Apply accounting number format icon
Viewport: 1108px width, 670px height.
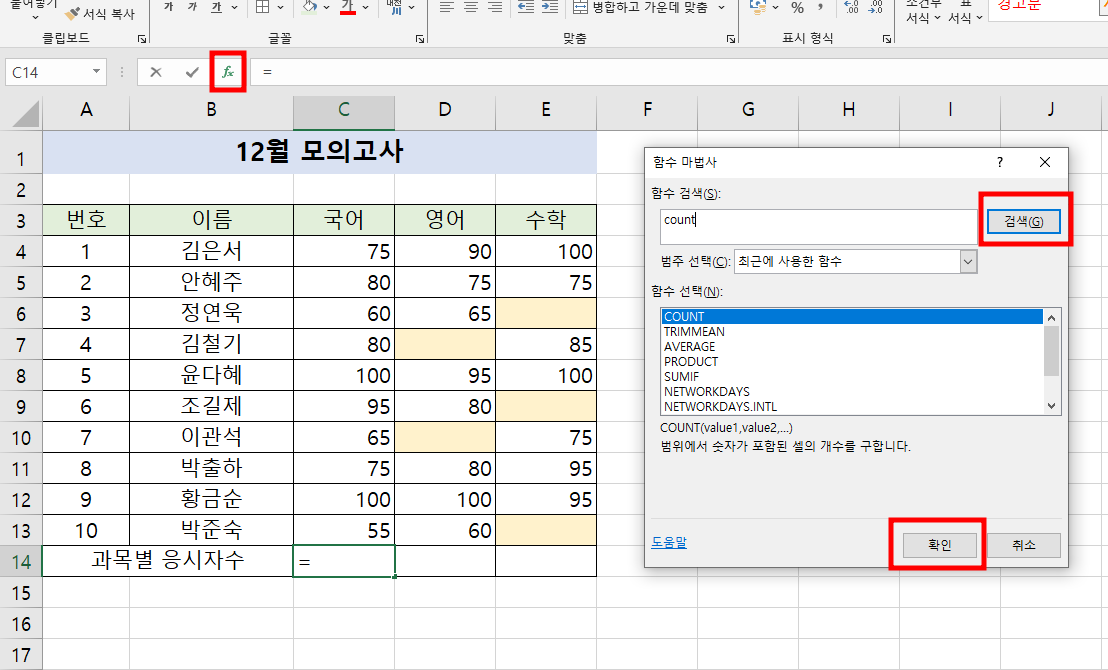pyautogui.click(x=758, y=7)
